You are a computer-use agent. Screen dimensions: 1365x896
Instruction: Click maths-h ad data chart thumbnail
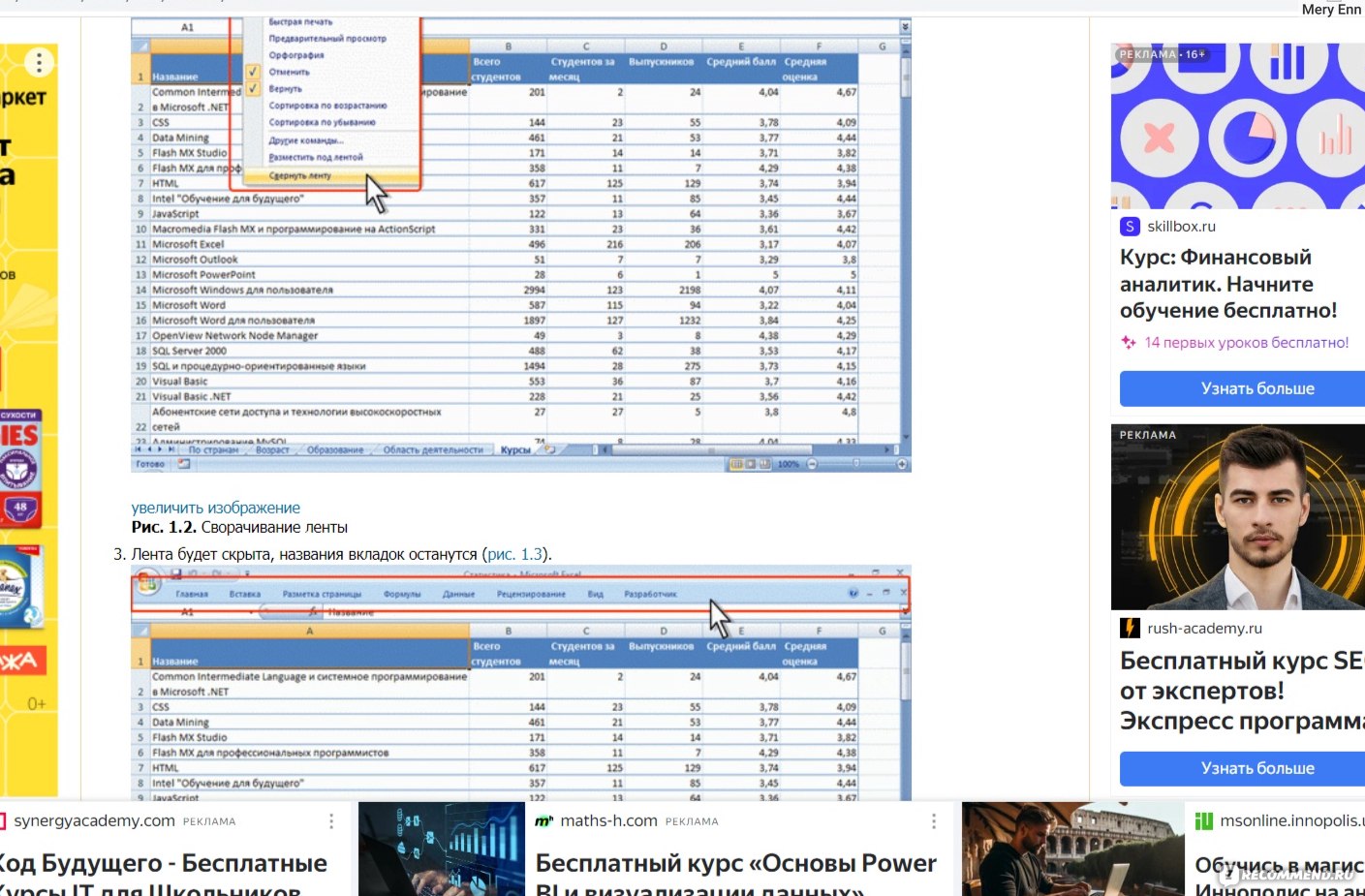pos(442,849)
